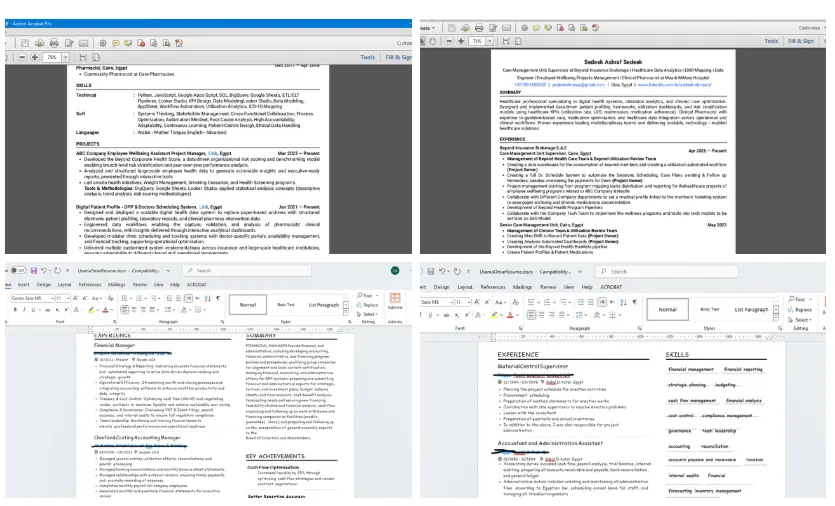Toggle Strikethrough in right Word ribbon
Viewport: 835px width, 506px height.
tap(446, 315)
